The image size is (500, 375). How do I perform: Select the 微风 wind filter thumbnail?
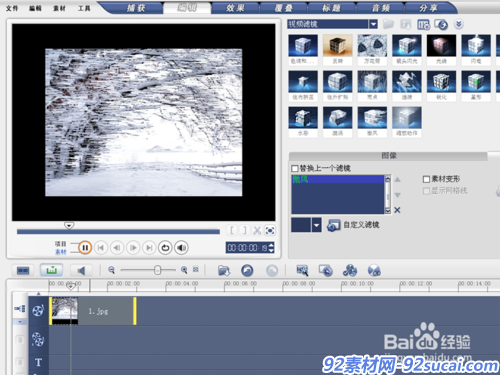click(x=372, y=122)
